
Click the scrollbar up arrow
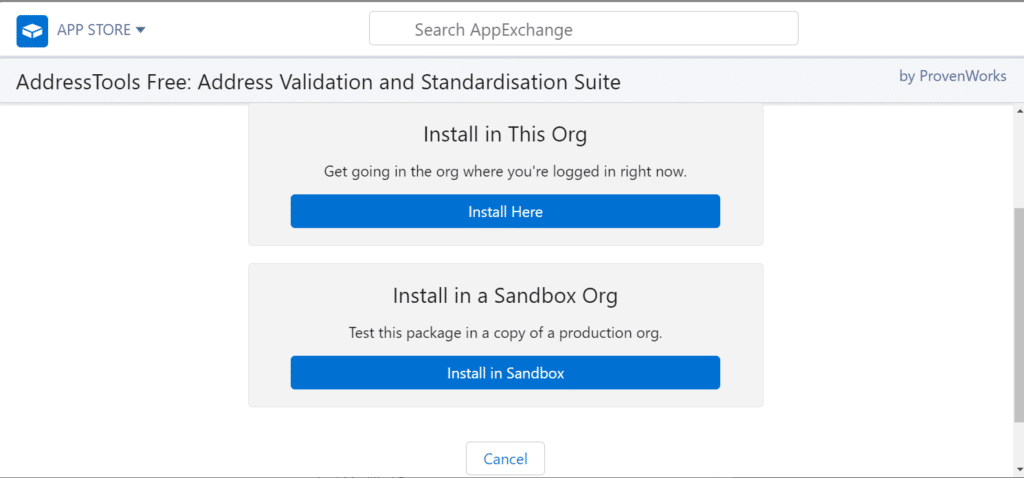pos(1018,112)
